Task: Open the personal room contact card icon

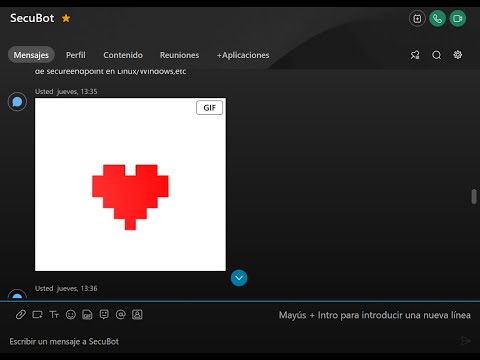Action: [137, 315]
